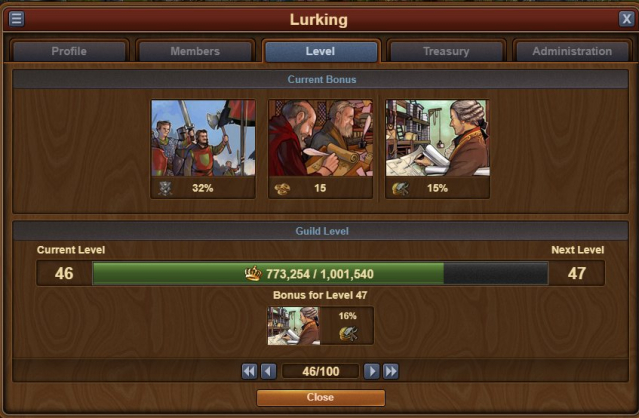Viewport: 639px width, 418px height.
Task: Switch to the Profile tab
Action: click(69, 51)
